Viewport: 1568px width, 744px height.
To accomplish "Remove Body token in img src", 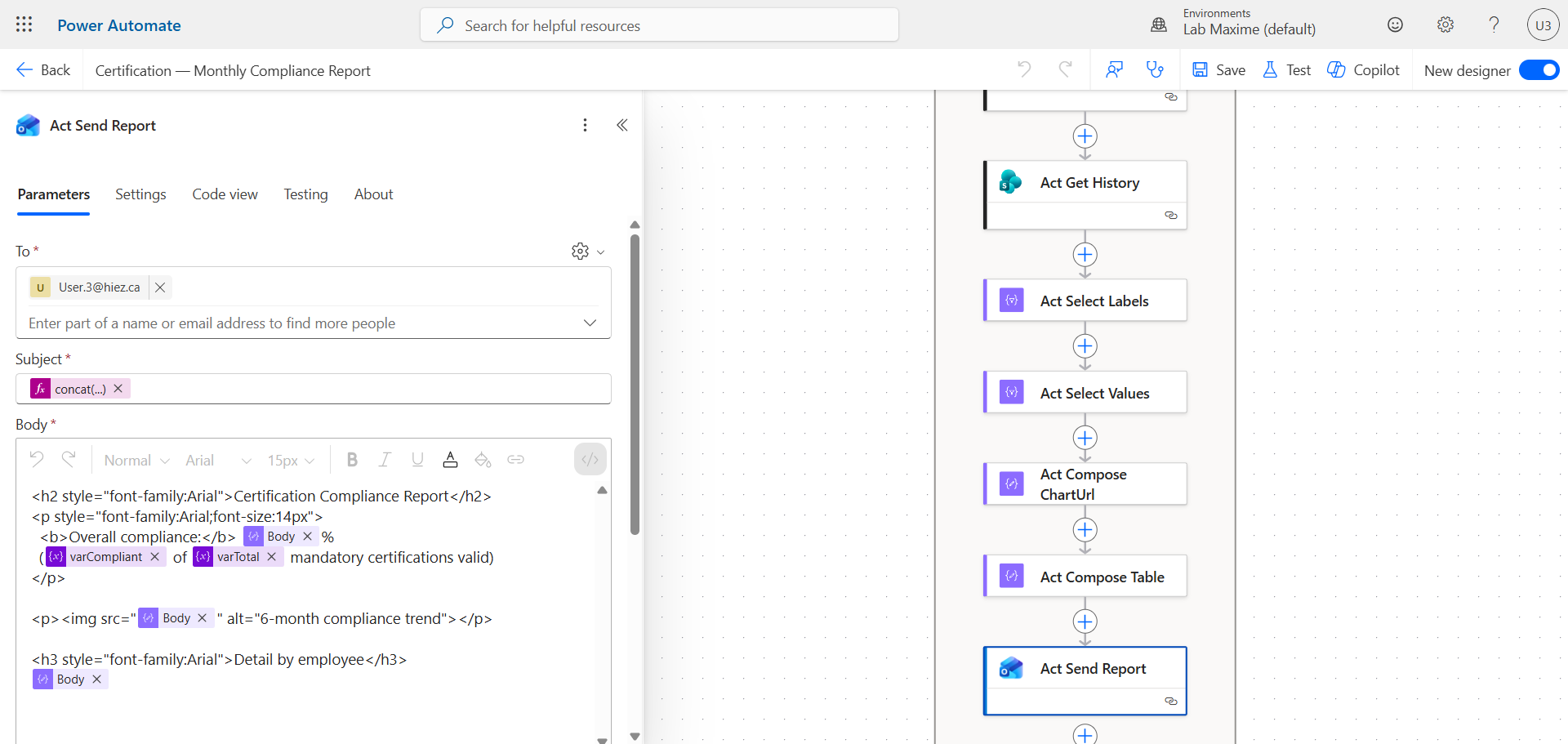I will [x=203, y=618].
